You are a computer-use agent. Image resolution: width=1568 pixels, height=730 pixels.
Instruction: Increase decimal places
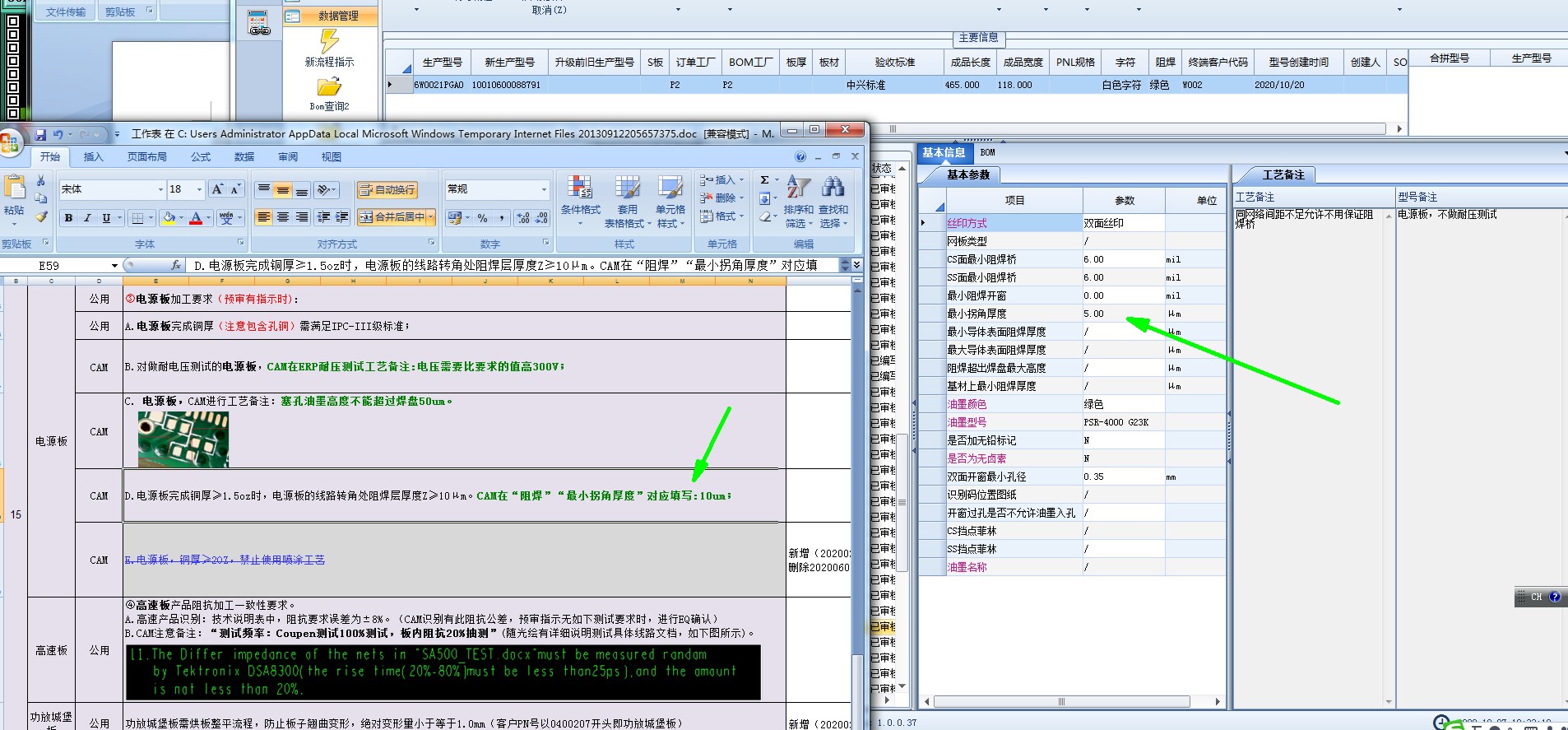[523, 217]
